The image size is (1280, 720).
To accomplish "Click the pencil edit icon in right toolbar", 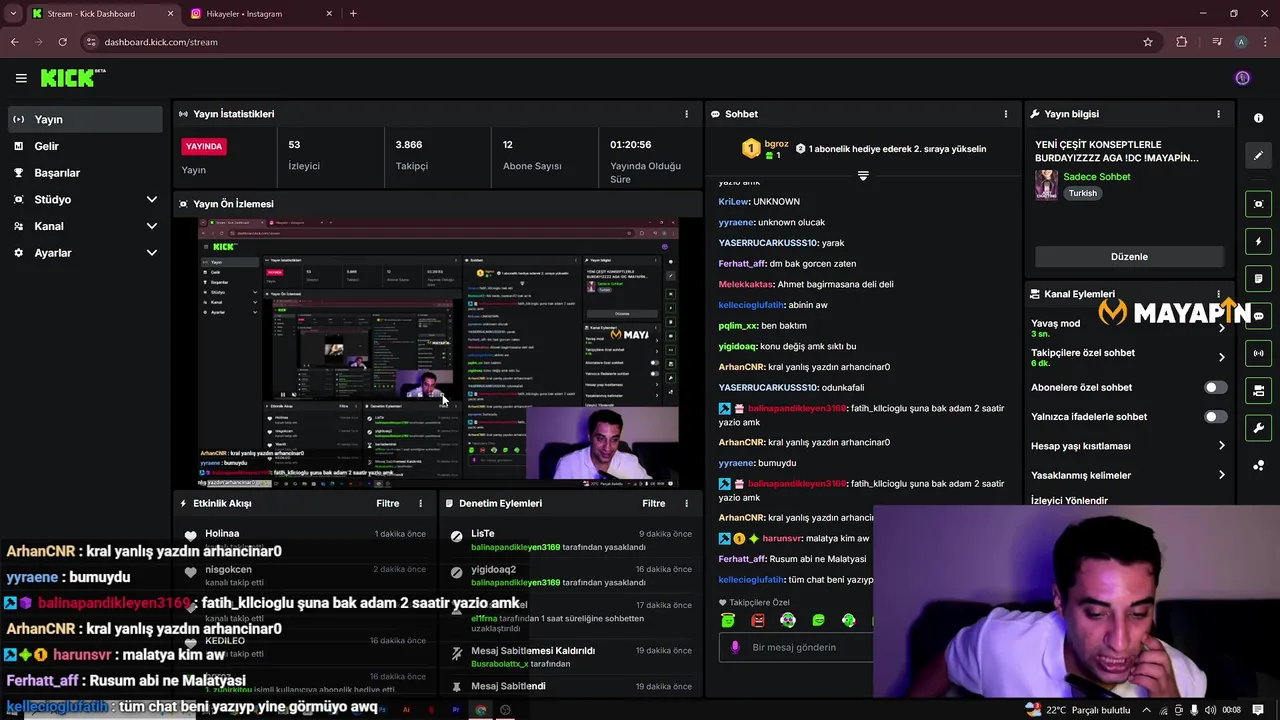I will click(x=1258, y=155).
